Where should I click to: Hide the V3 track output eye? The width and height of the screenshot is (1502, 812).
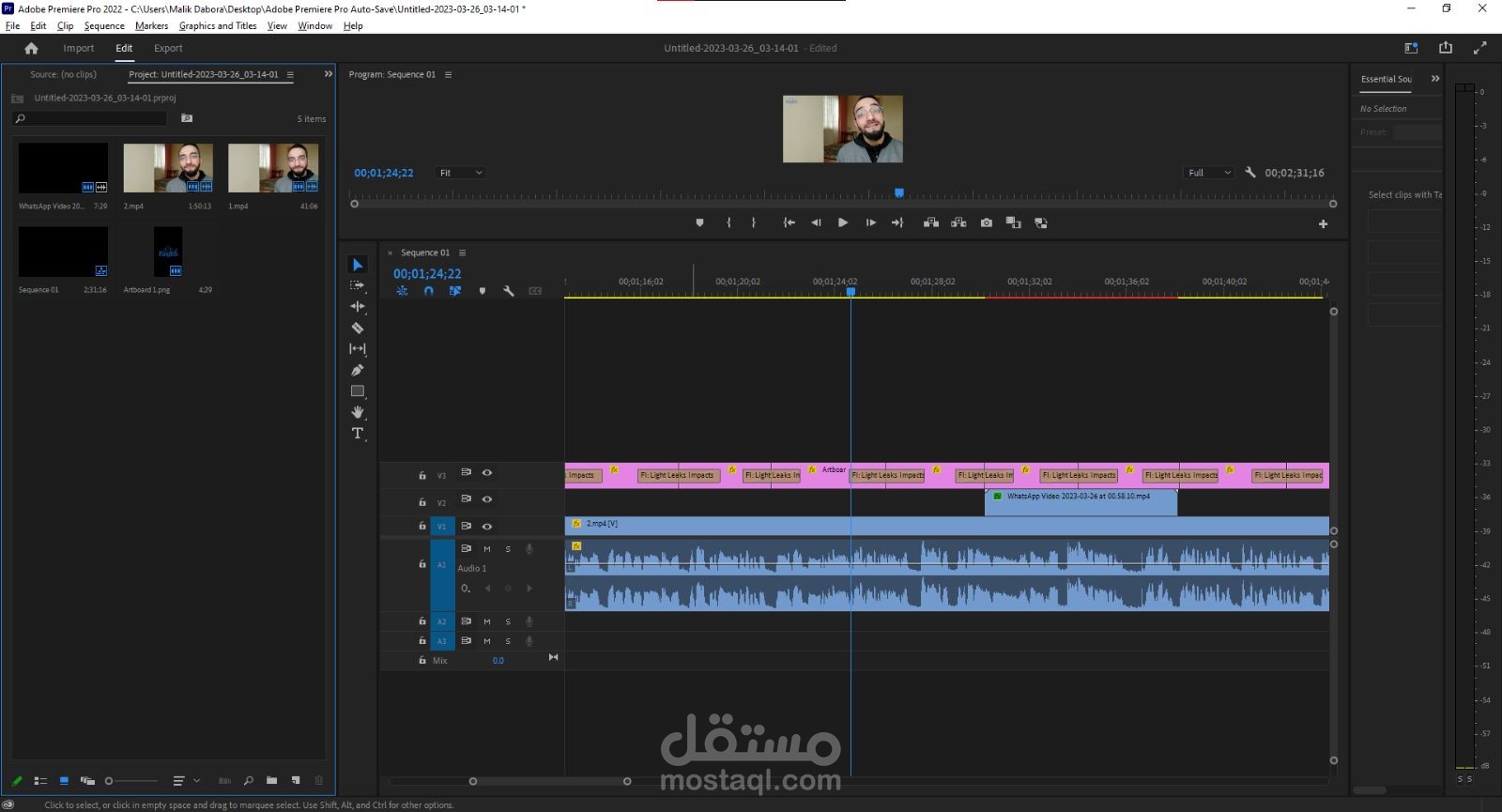pos(487,473)
